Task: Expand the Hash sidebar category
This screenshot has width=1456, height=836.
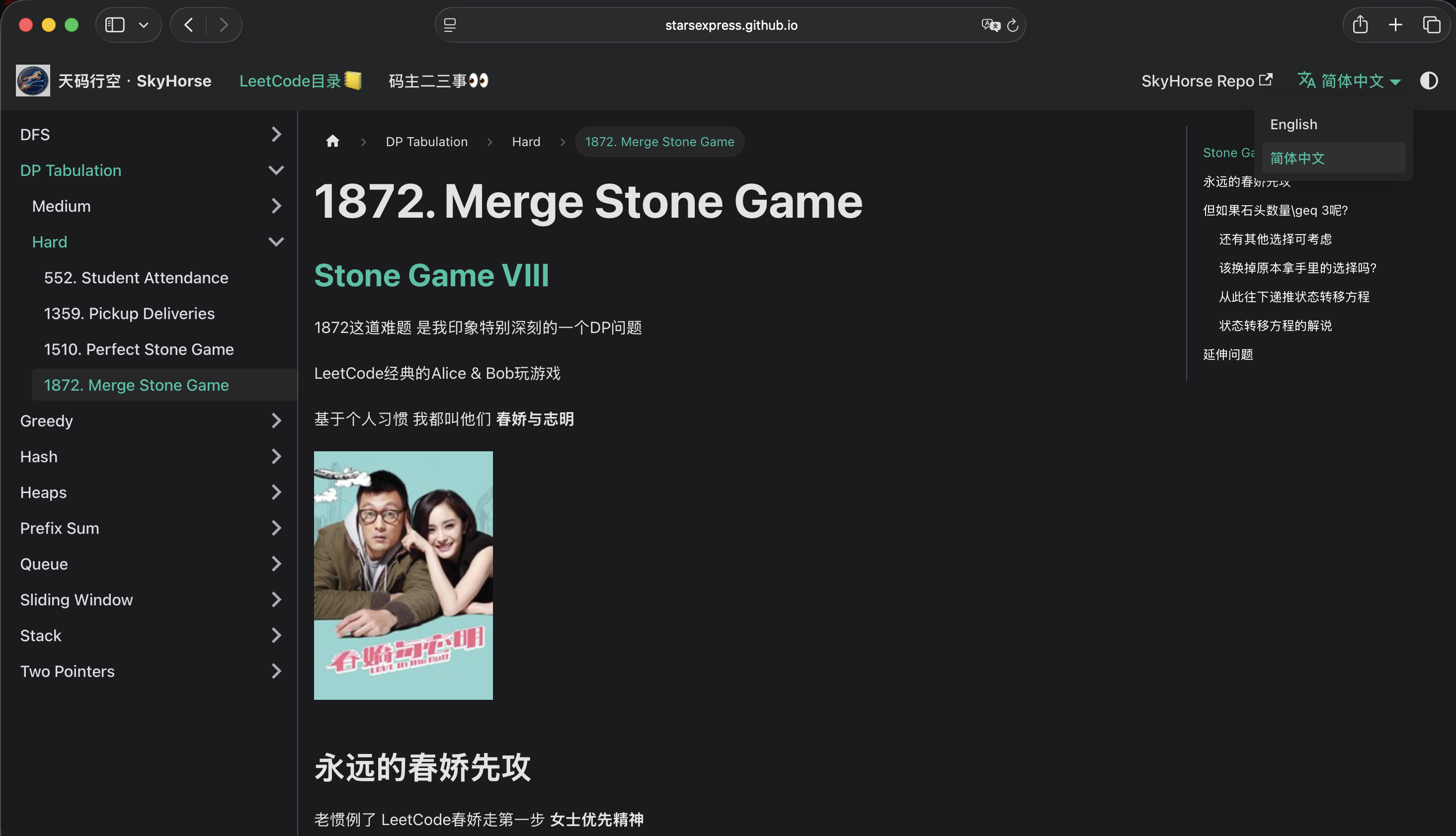Action: coord(276,456)
